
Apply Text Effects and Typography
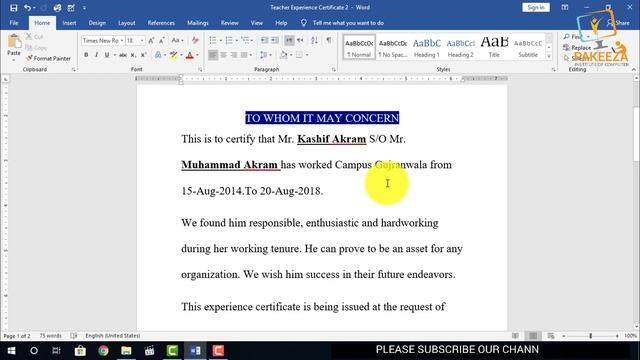pos(158,55)
